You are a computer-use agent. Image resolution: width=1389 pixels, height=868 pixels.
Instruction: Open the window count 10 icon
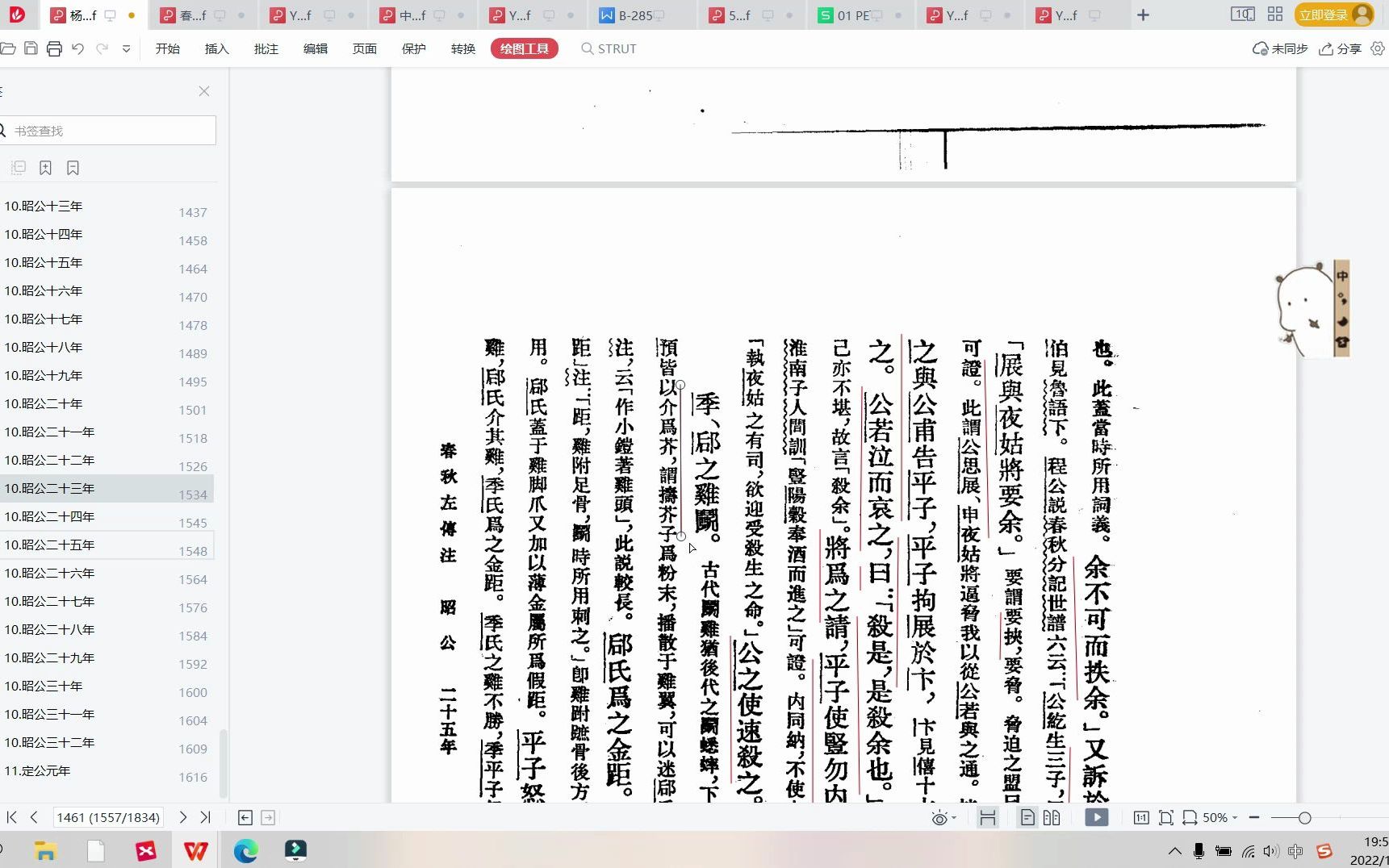pos(1243,15)
